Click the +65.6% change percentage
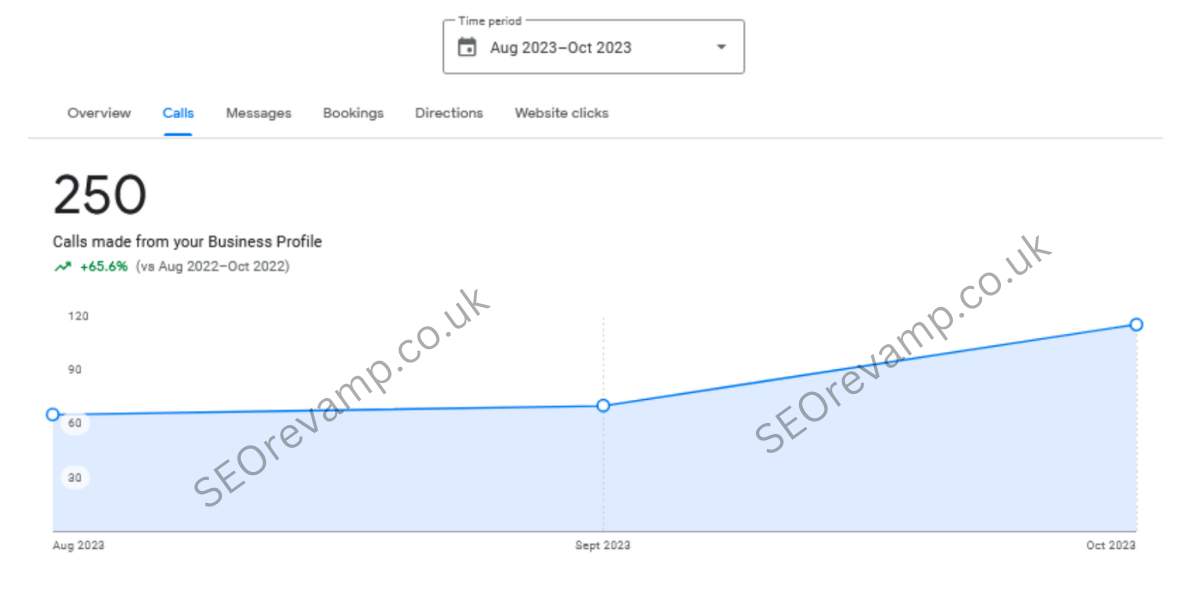 click(104, 267)
